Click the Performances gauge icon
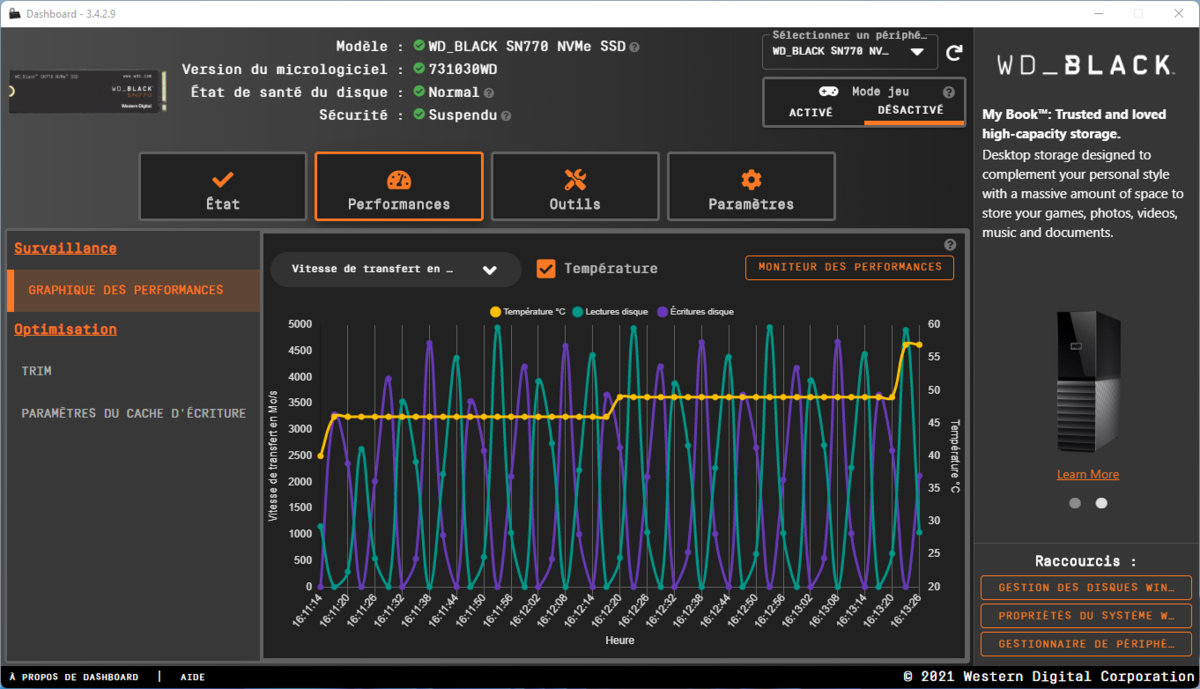The height and width of the screenshot is (689, 1200). coord(399,179)
